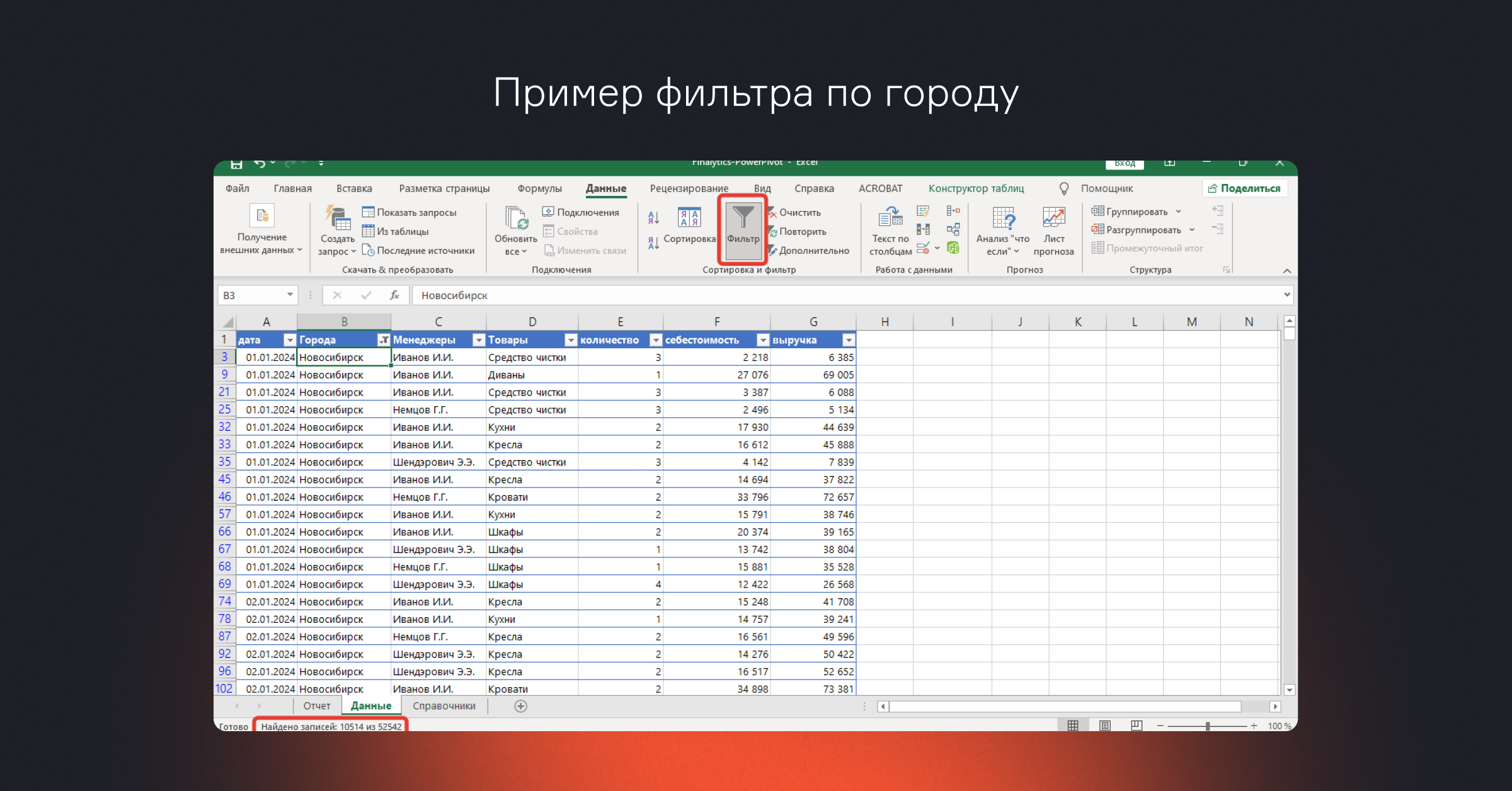Open Текст по столбцам tool

pyautogui.click(x=890, y=218)
